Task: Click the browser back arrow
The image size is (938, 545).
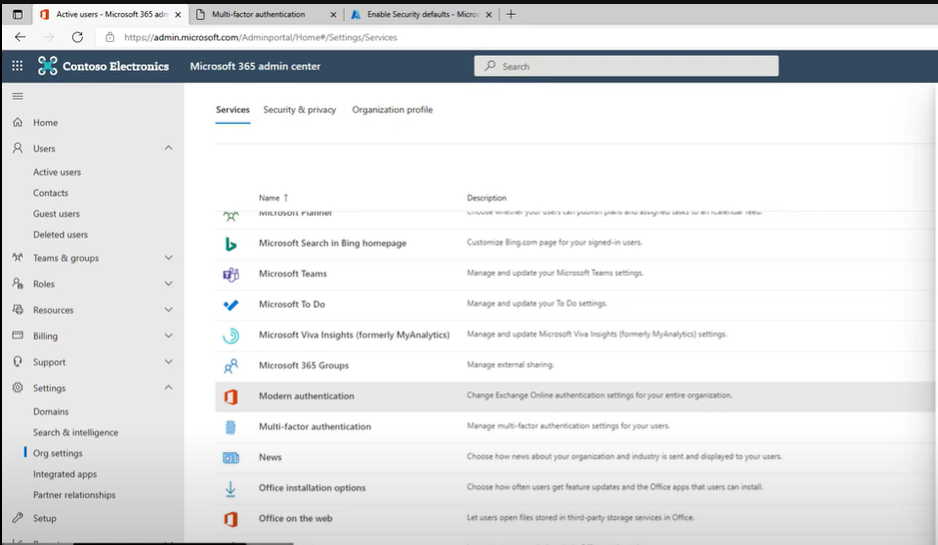Action: point(20,37)
